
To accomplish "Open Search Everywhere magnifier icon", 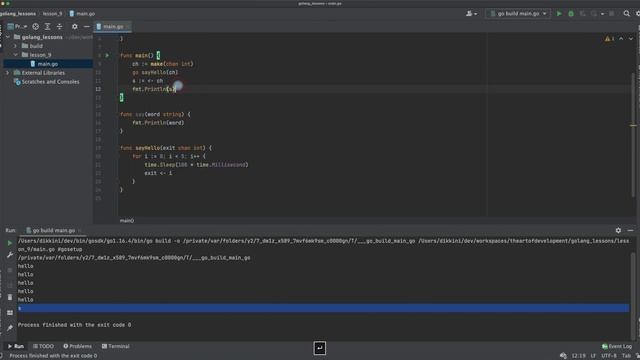I will click(626, 13).
